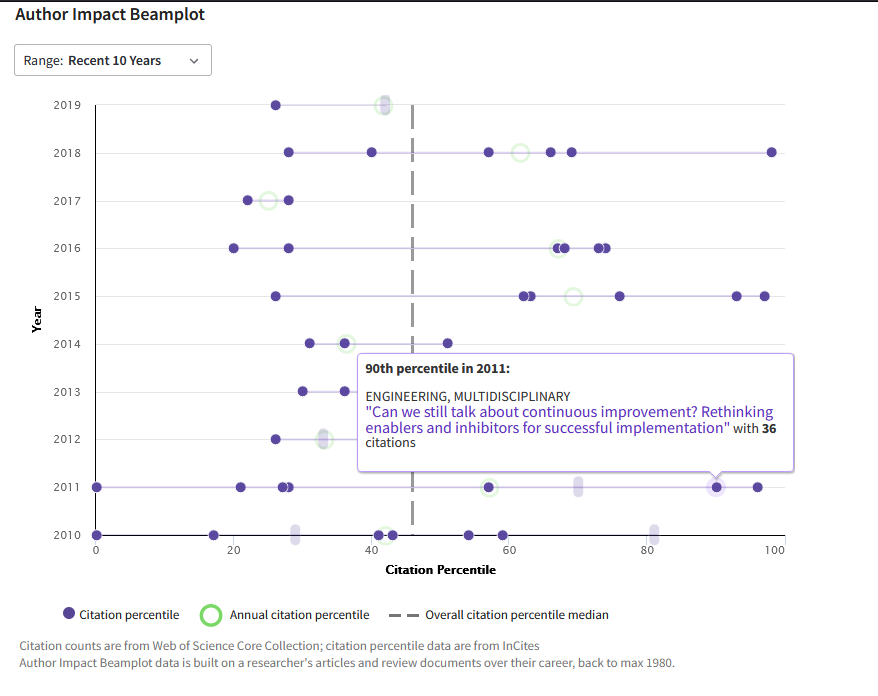This screenshot has height=696, width=878.
Task: Toggle the Annual citation percentile legend item
Action: pyautogui.click(x=286, y=615)
